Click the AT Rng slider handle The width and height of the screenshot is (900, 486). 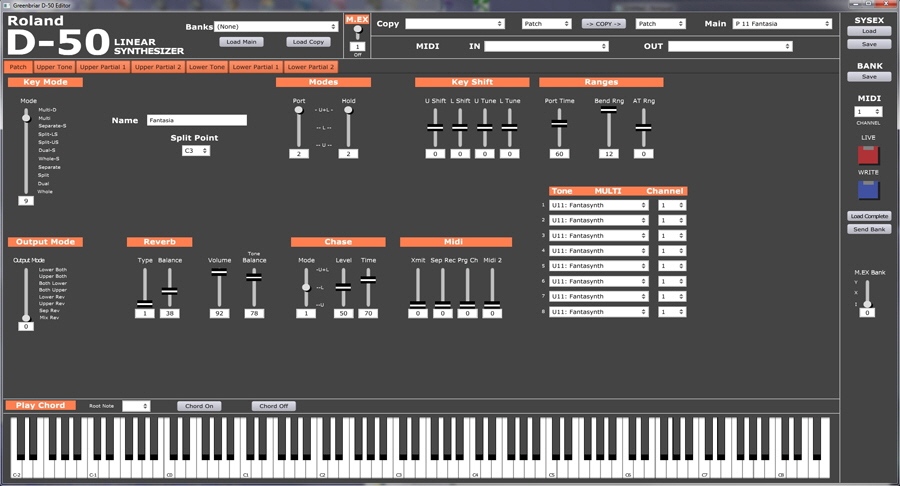pyautogui.click(x=643, y=127)
